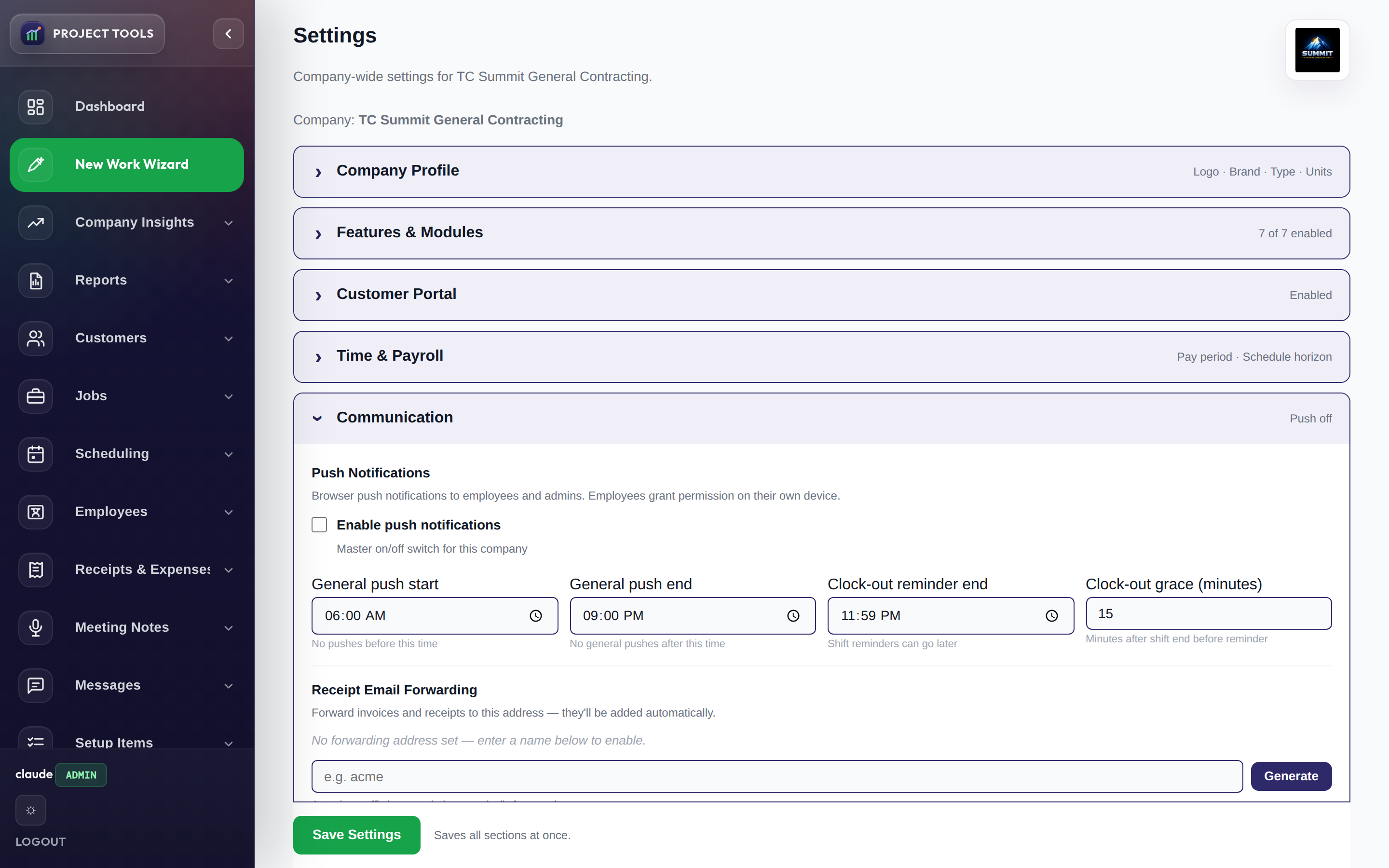Click the Messages chat bubble icon
The width and height of the screenshot is (1389, 868).
click(36, 685)
